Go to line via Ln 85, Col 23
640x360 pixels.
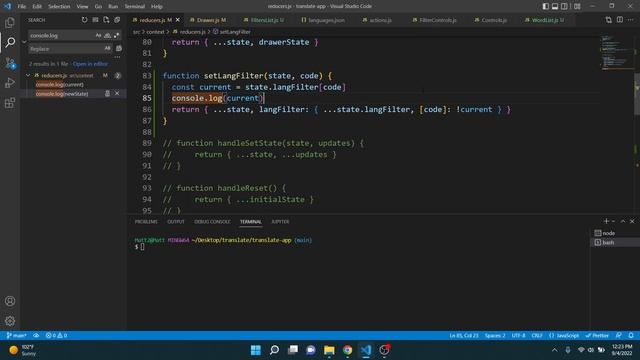click(x=464, y=336)
